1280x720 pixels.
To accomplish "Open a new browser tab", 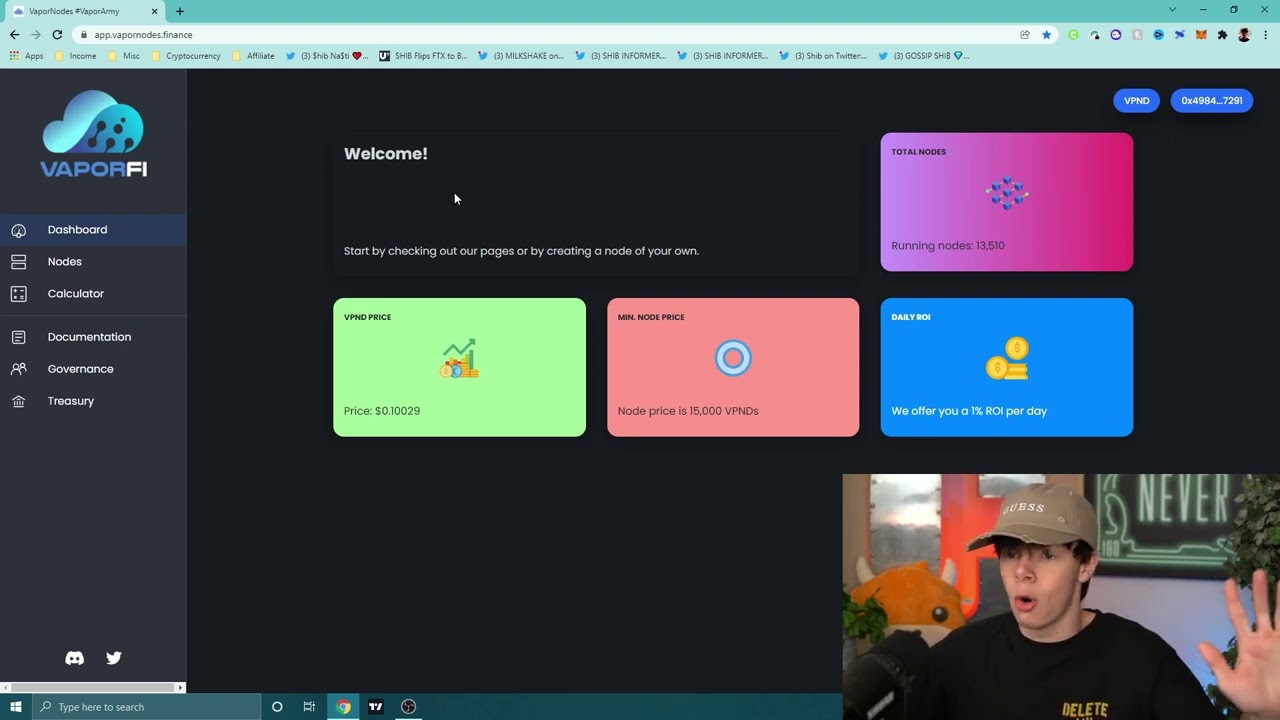I will tap(180, 11).
